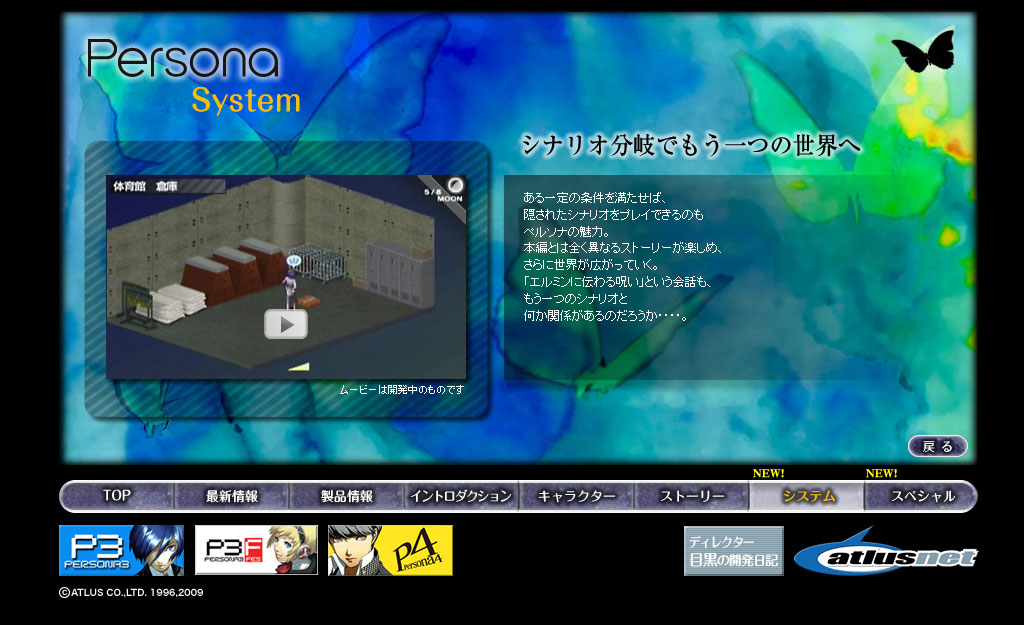The height and width of the screenshot is (625, 1024).
Task: Click the シナリオ分岐でもう一つの世界へ heading
Action: point(691,144)
